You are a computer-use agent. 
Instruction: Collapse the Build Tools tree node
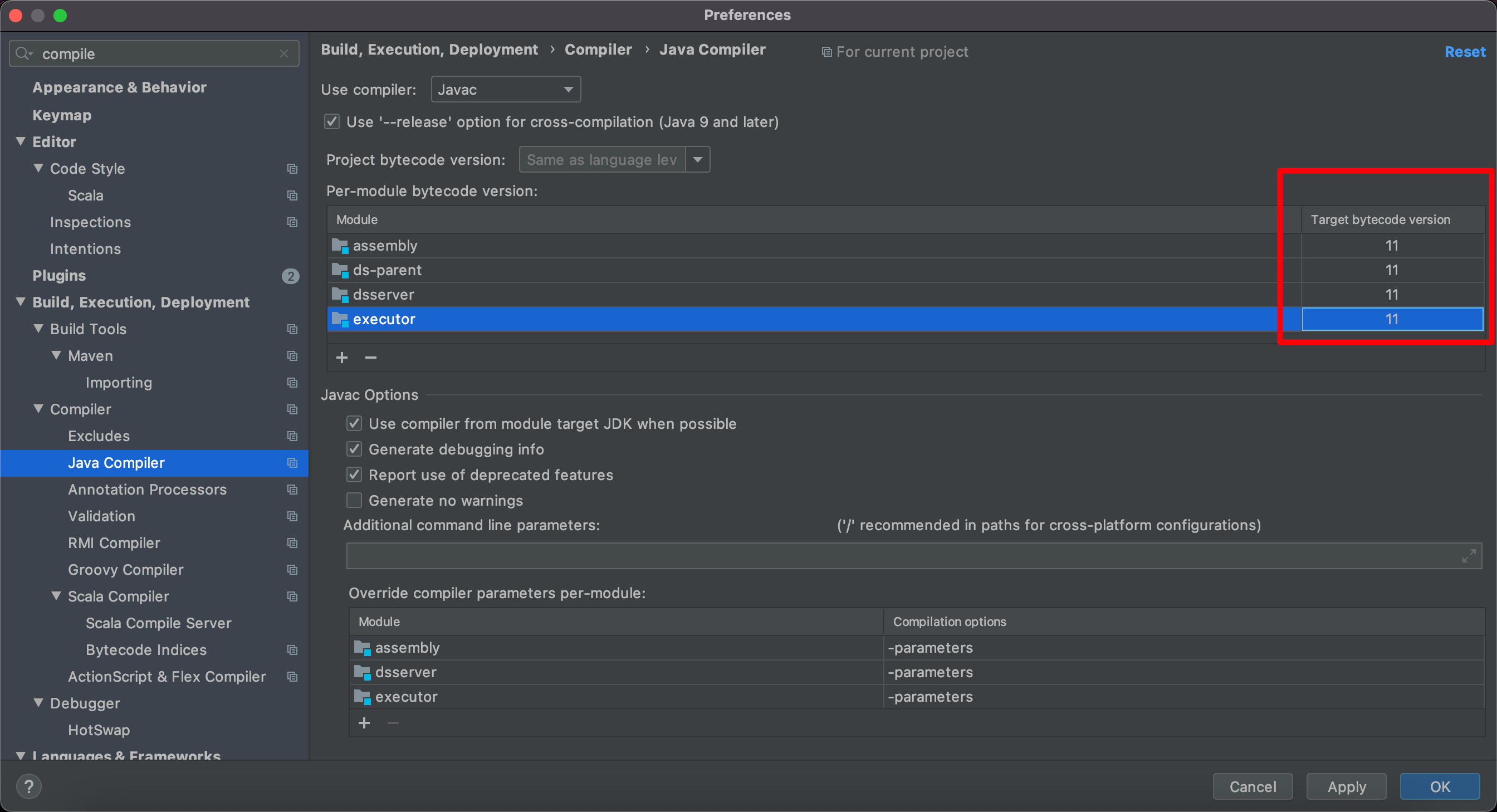coord(38,329)
